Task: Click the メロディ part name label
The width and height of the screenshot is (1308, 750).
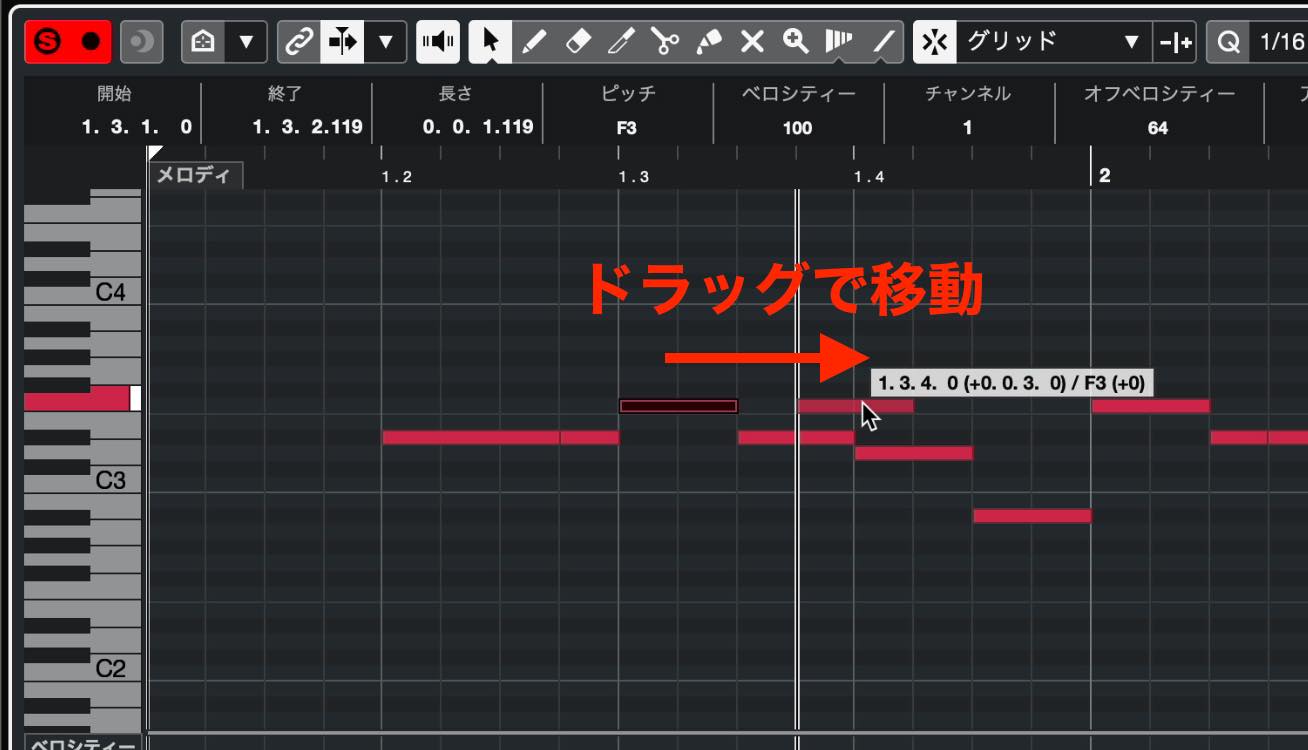Action: (195, 176)
